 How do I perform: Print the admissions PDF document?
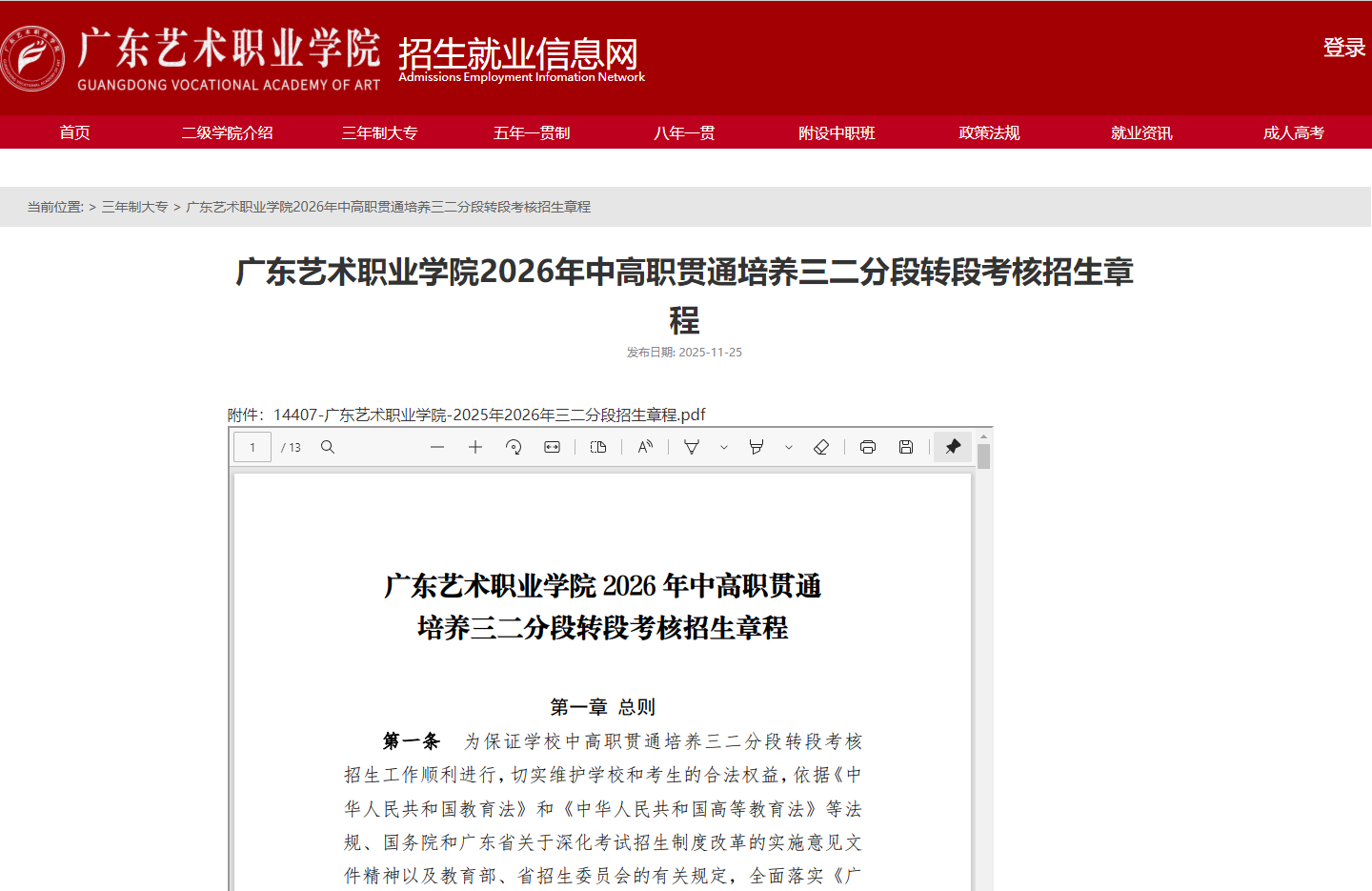click(868, 446)
